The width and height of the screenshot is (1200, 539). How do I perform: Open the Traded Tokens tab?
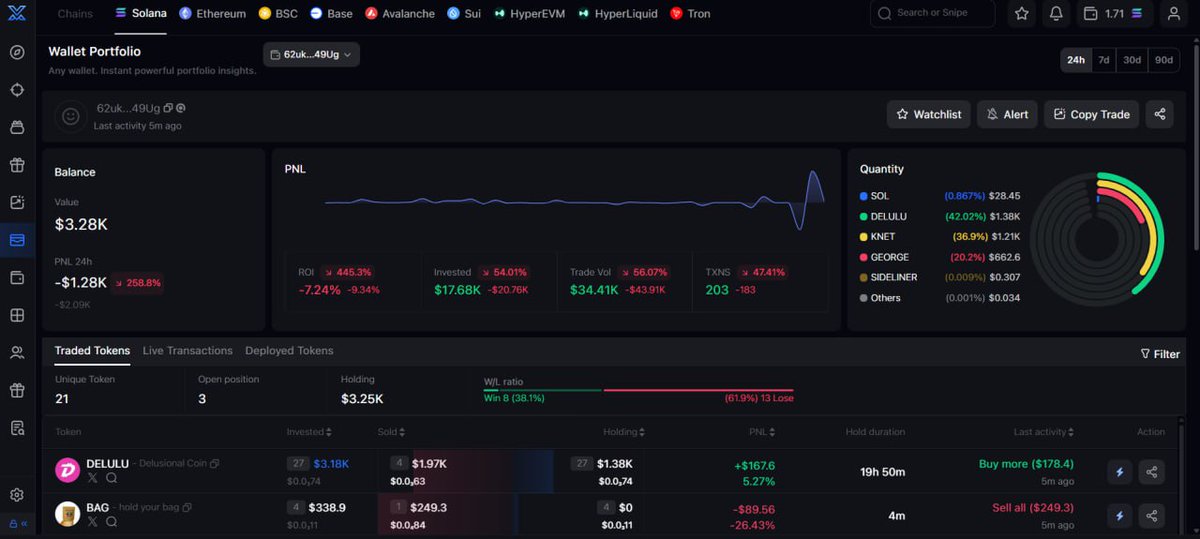point(92,351)
